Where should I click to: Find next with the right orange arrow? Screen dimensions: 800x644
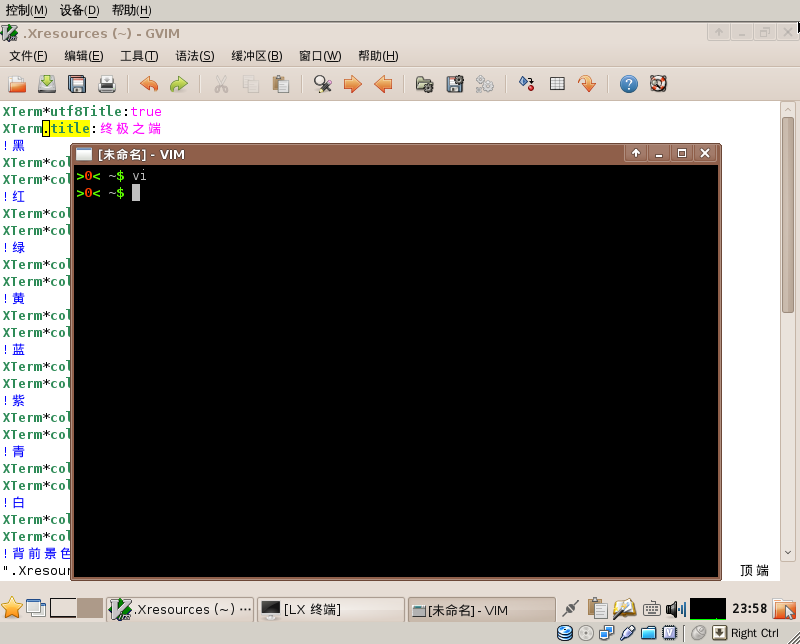pos(353,84)
